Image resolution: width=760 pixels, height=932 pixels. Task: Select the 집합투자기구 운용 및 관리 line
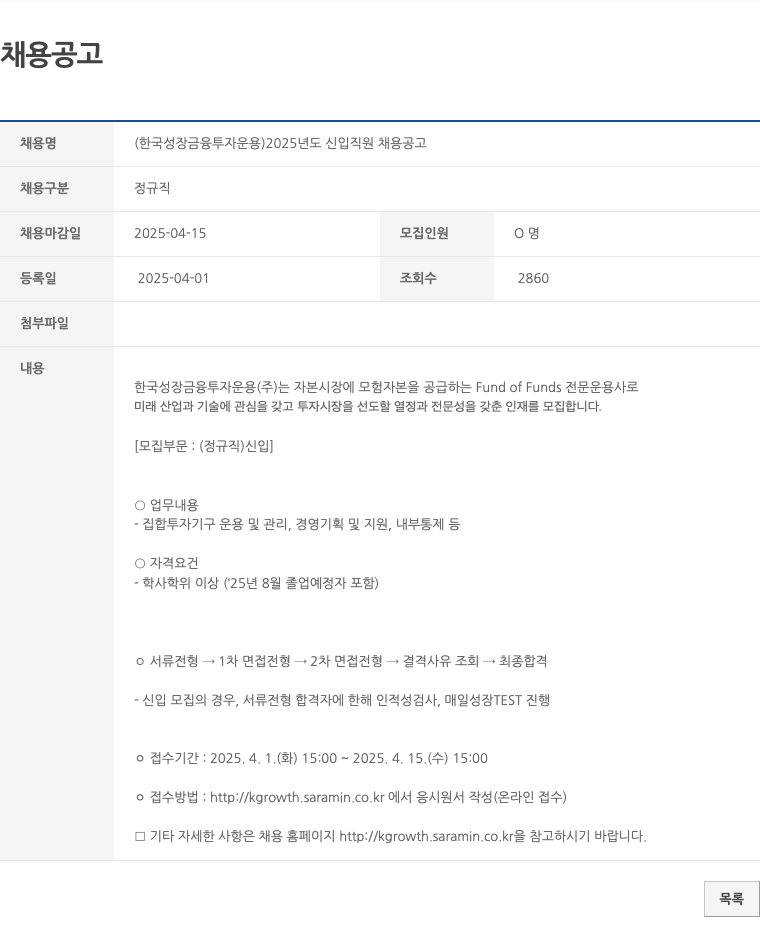[297, 524]
